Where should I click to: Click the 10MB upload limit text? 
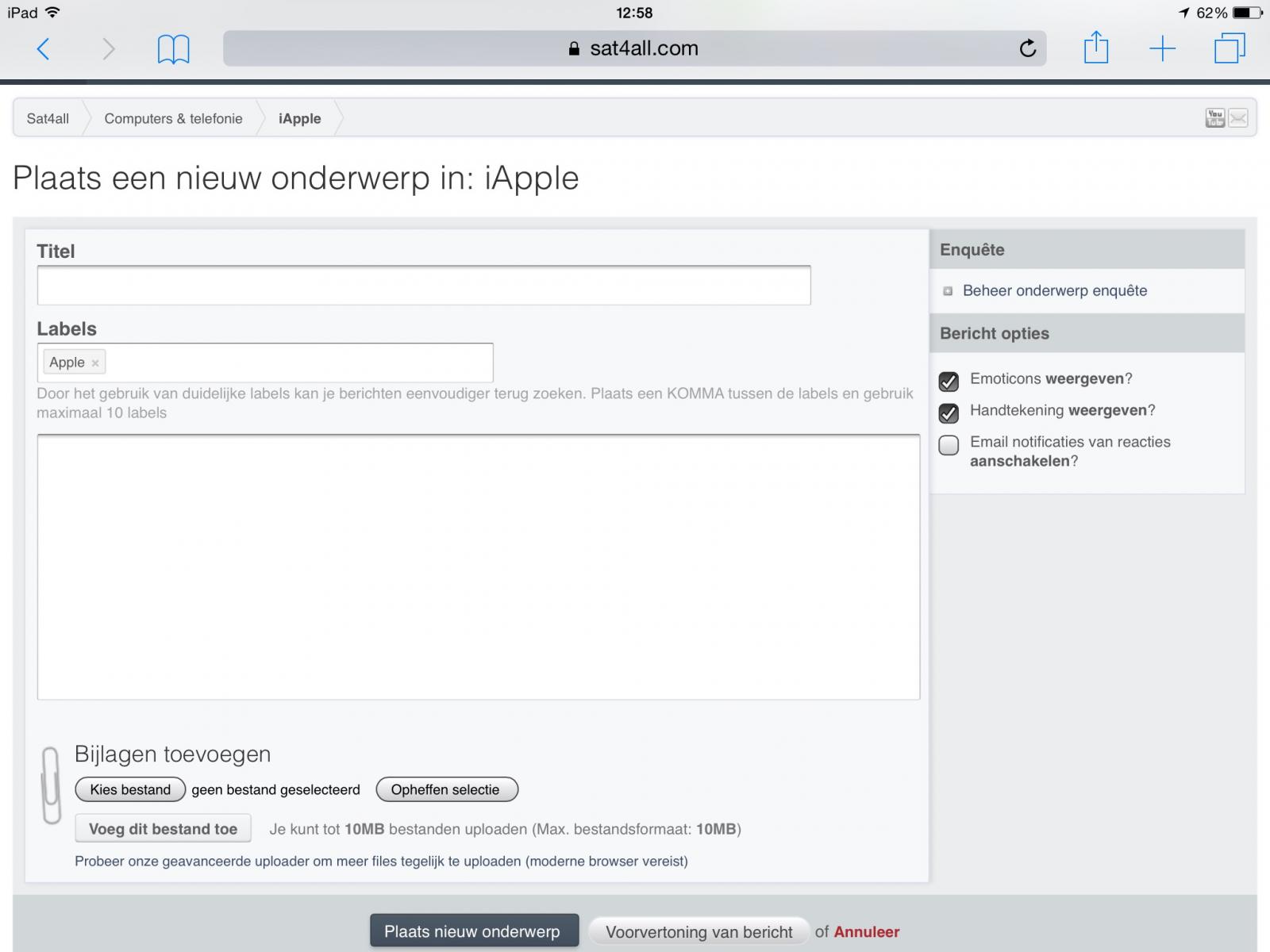click(505, 830)
